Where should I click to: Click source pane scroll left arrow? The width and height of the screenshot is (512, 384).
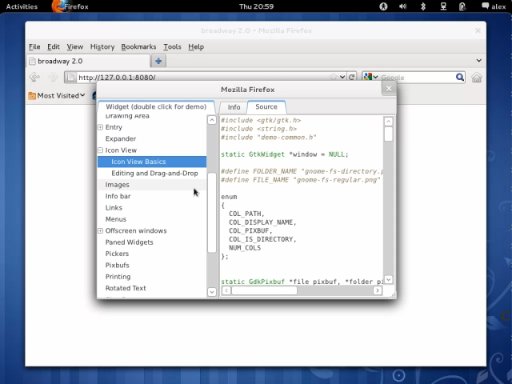(x=226, y=290)
